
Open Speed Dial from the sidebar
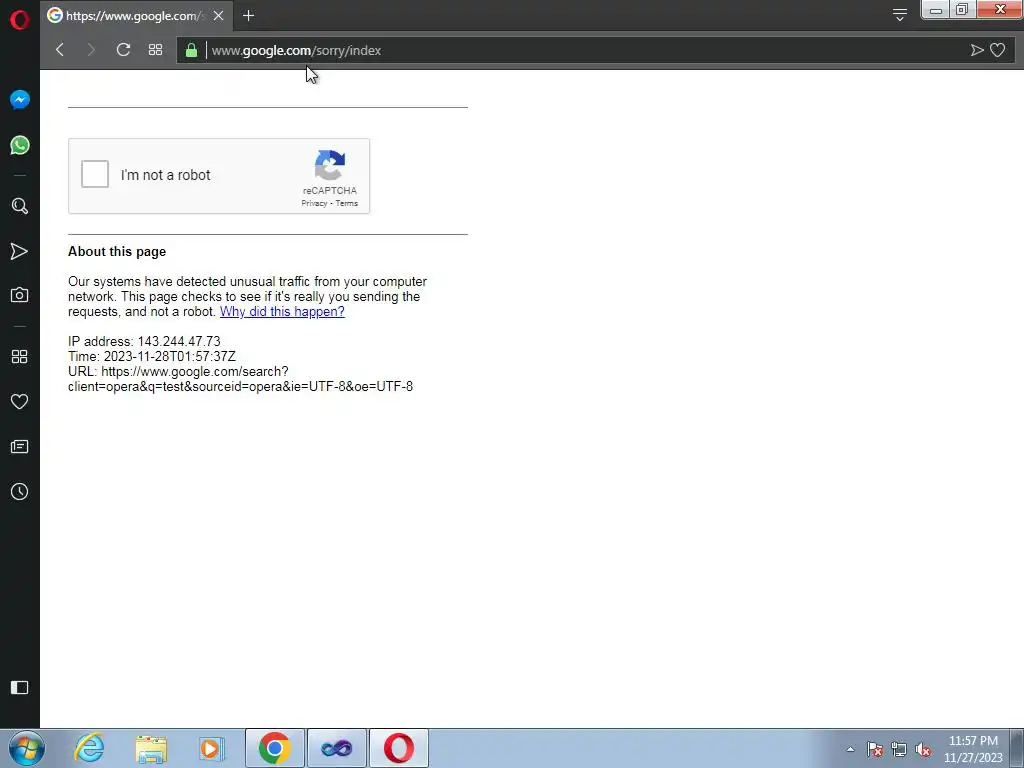click(20, 357)
